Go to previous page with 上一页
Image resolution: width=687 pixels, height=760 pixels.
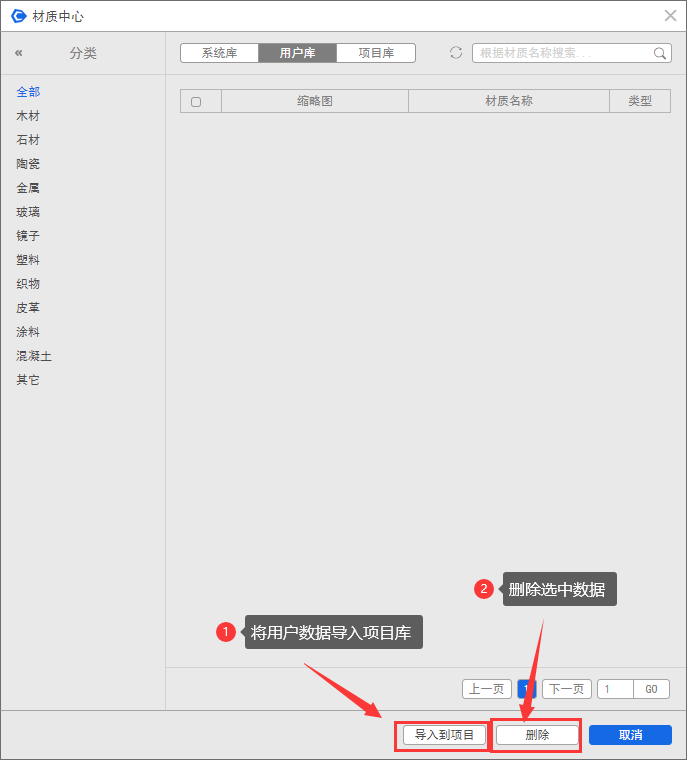click(487, 689)
